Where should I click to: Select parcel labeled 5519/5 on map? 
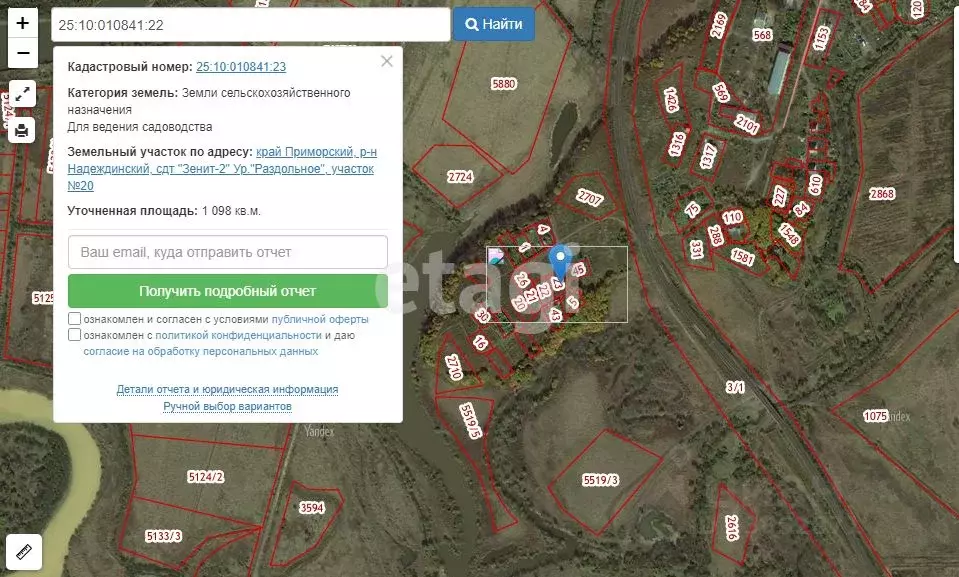[470, 420]
